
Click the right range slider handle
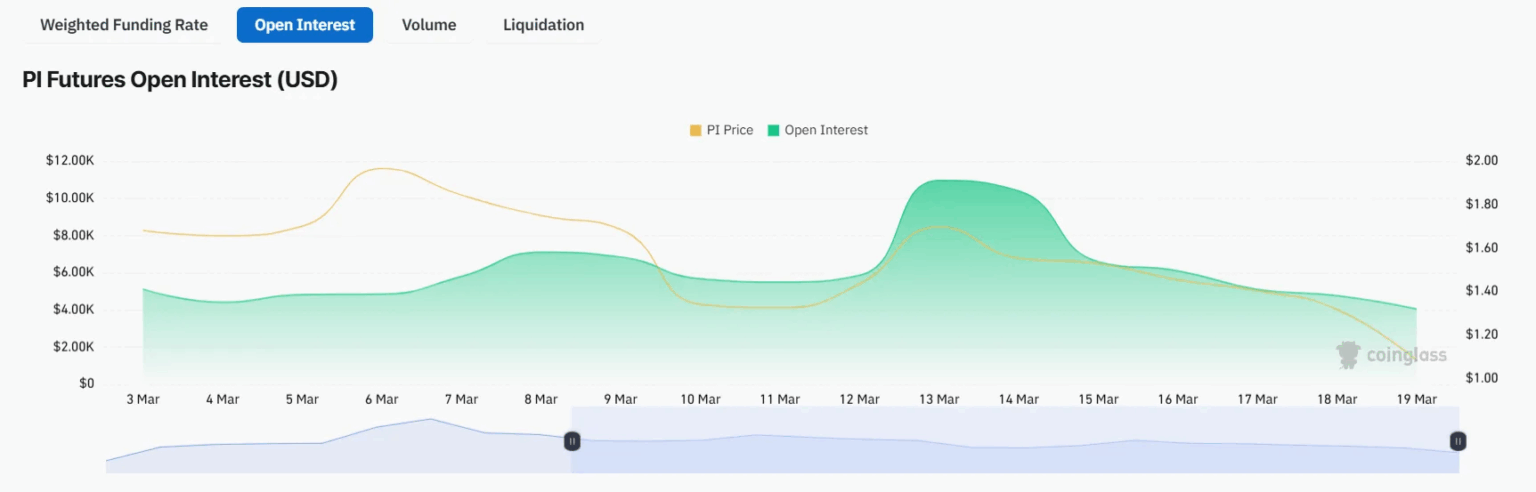coord(1458,441)
